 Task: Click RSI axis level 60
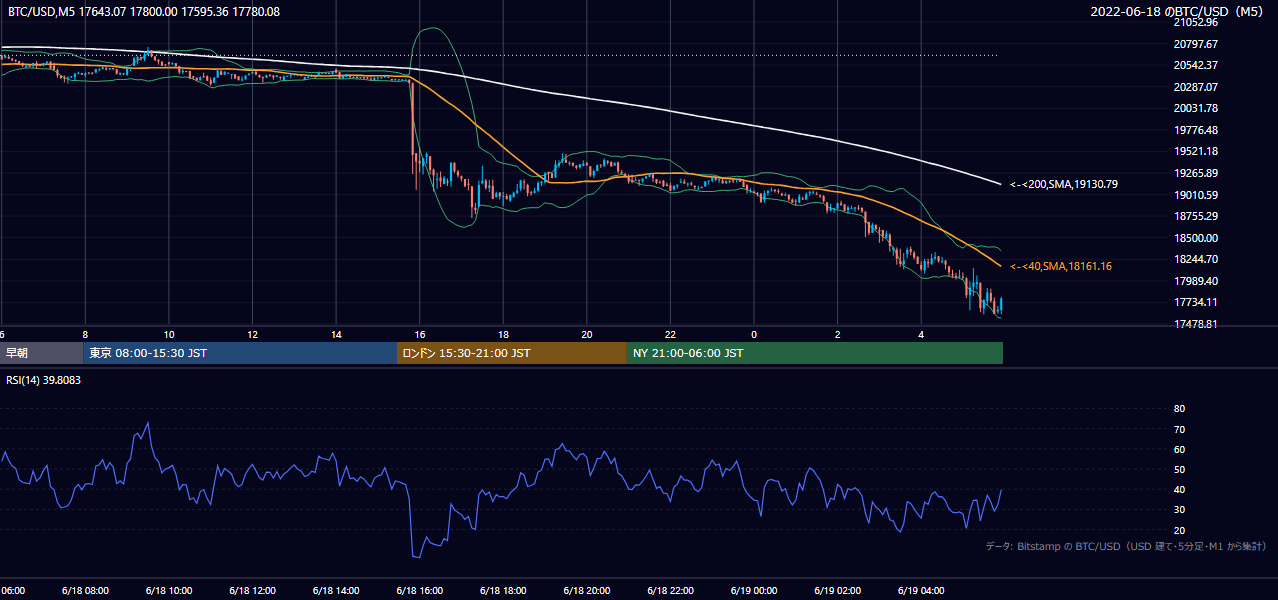pos(1179,449)
